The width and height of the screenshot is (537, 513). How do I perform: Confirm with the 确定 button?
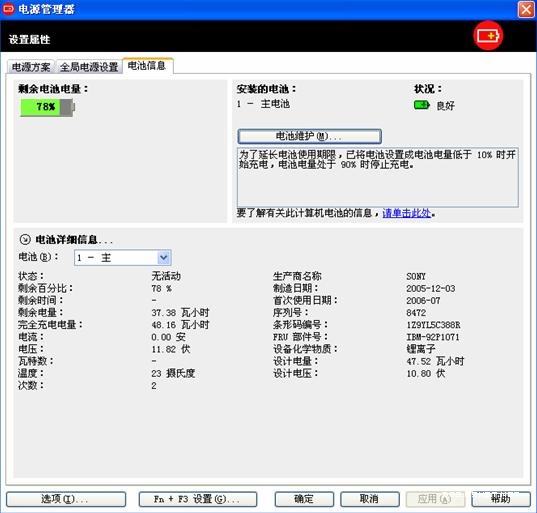304,499
